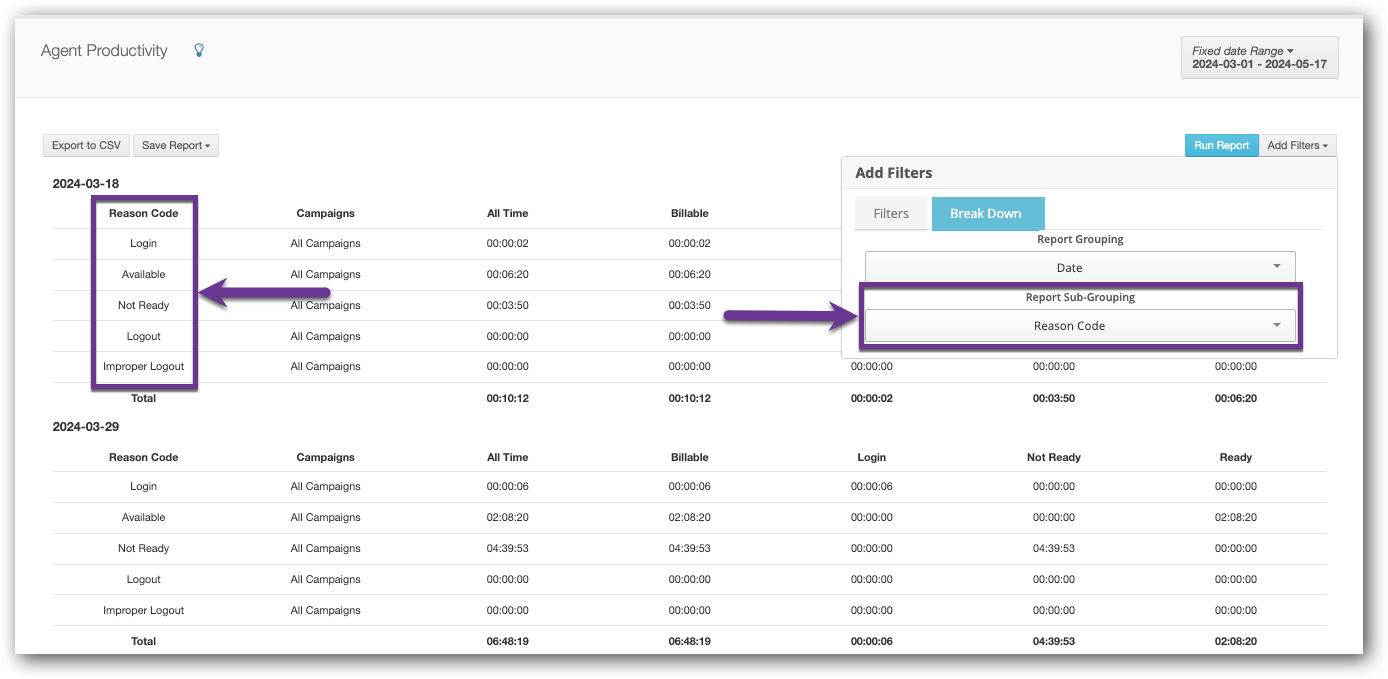Click All Campaigns in Logout row under 2024-03-29
Viewport: 1388px width, 679px height.
pos(325,580)
